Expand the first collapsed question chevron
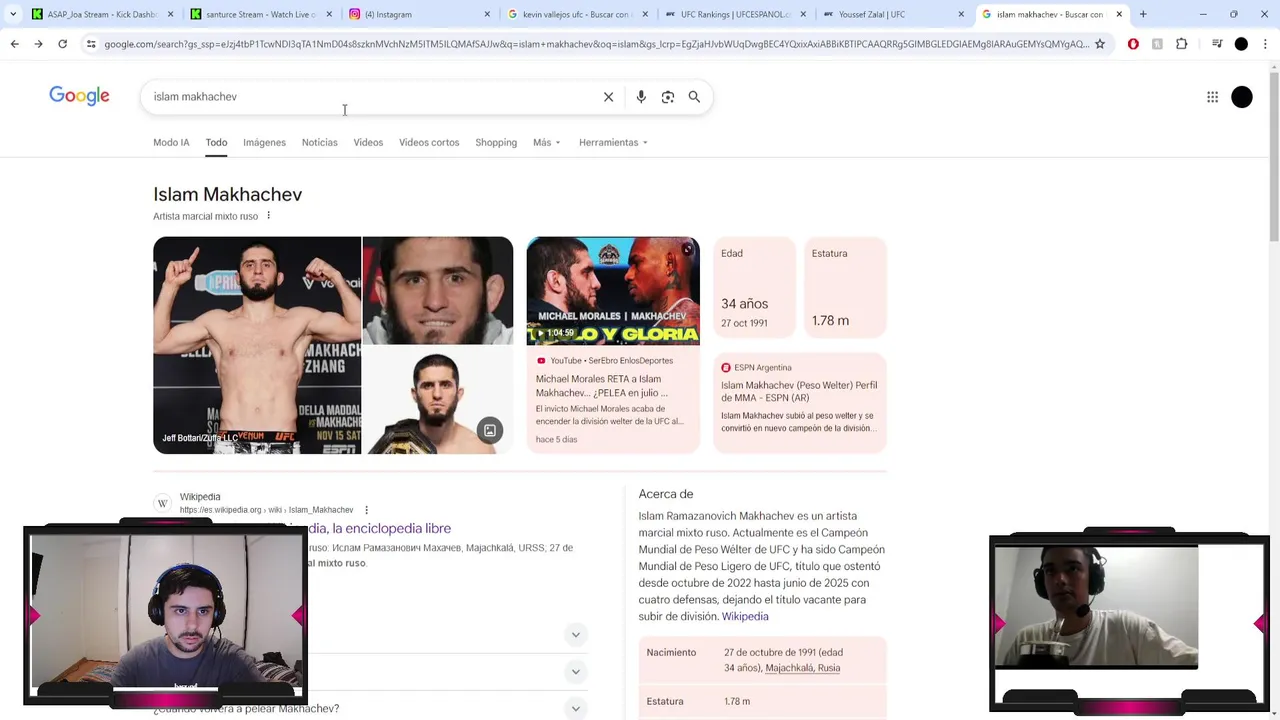 tap(575, 634)
